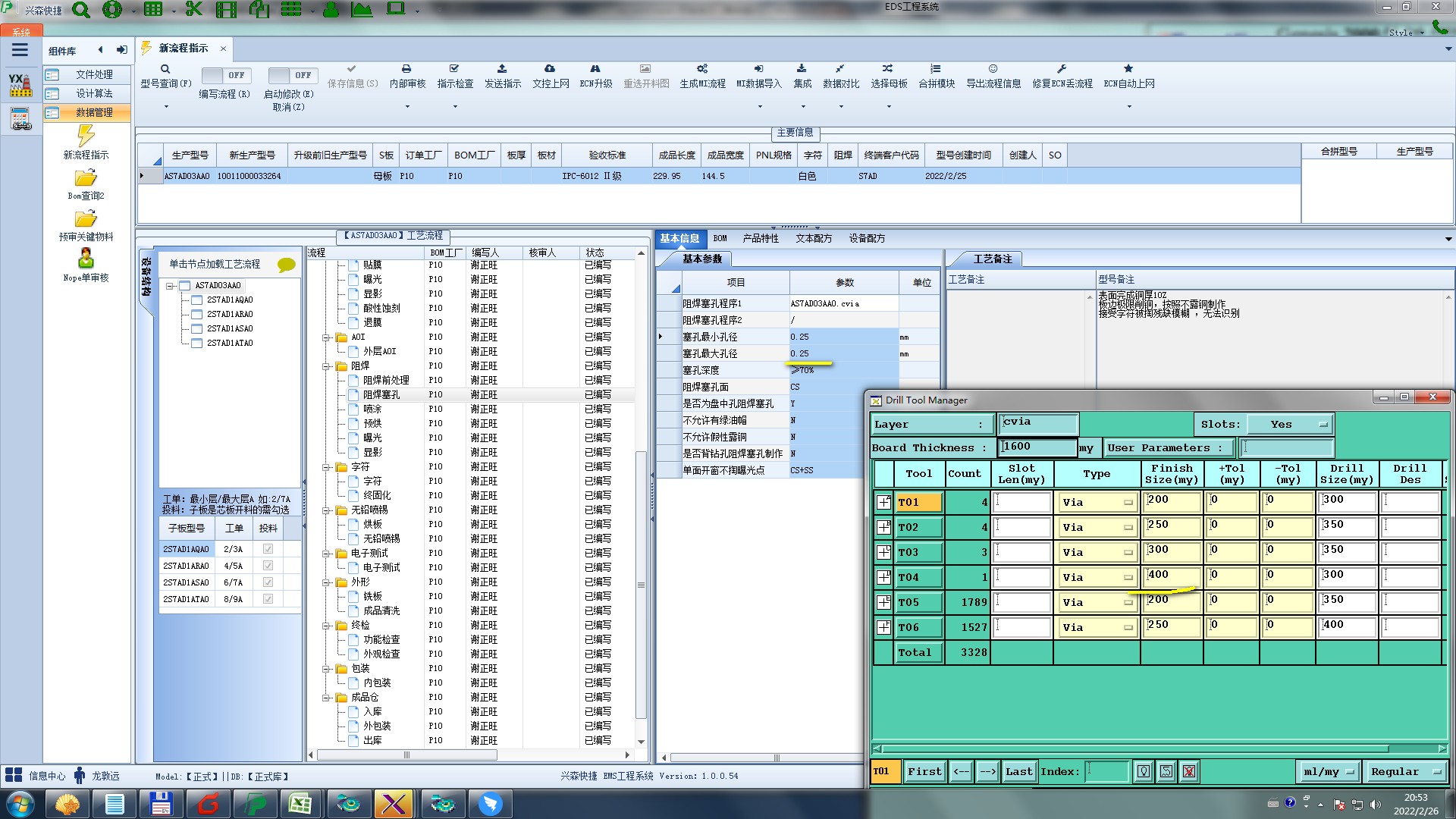1456x819 pixels.
Task: Toggle the 自动修改 OFF switch
Action: point(292,75)
